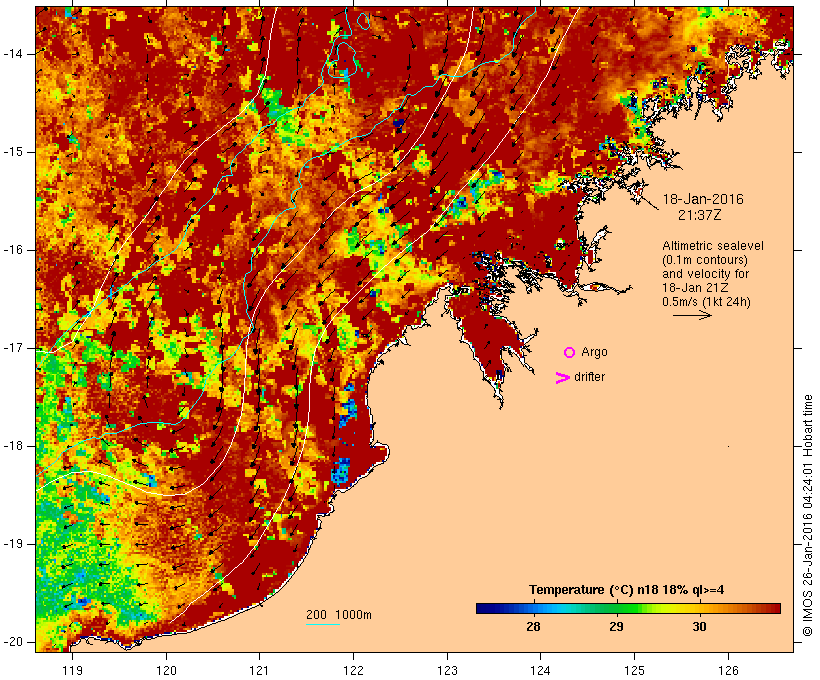Viewport: 820px width, 680px height.
Task: Click the temperature colorbar at 28 degrees
Action: (533, 608)
